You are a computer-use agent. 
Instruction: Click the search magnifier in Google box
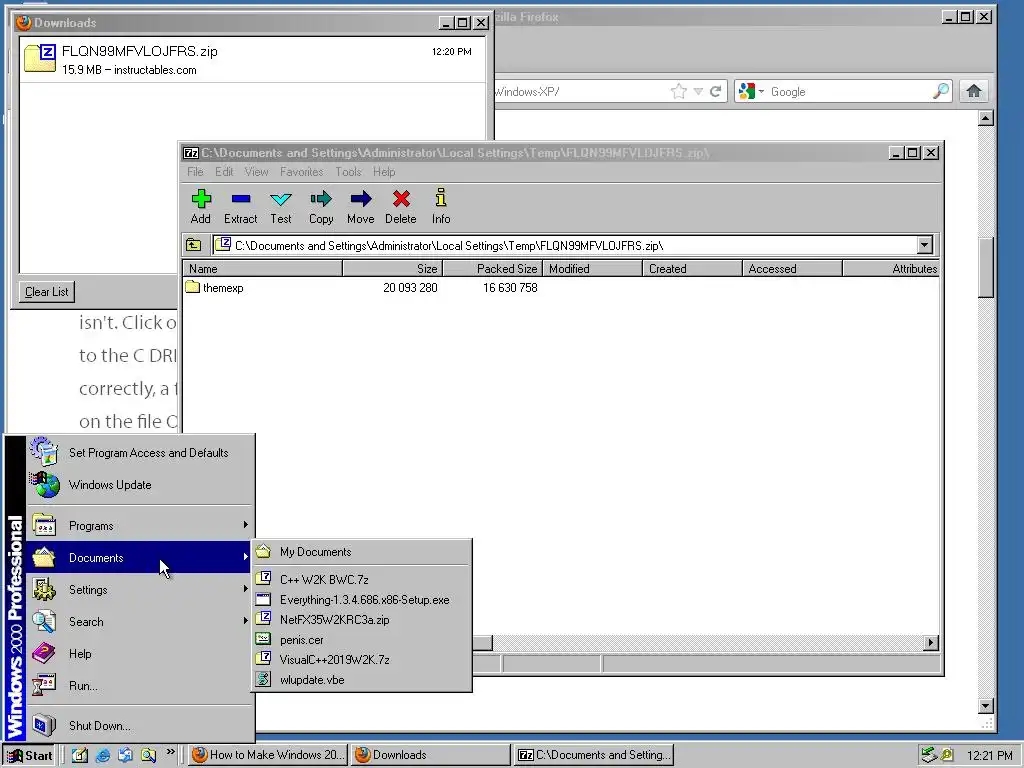(940, 91)
